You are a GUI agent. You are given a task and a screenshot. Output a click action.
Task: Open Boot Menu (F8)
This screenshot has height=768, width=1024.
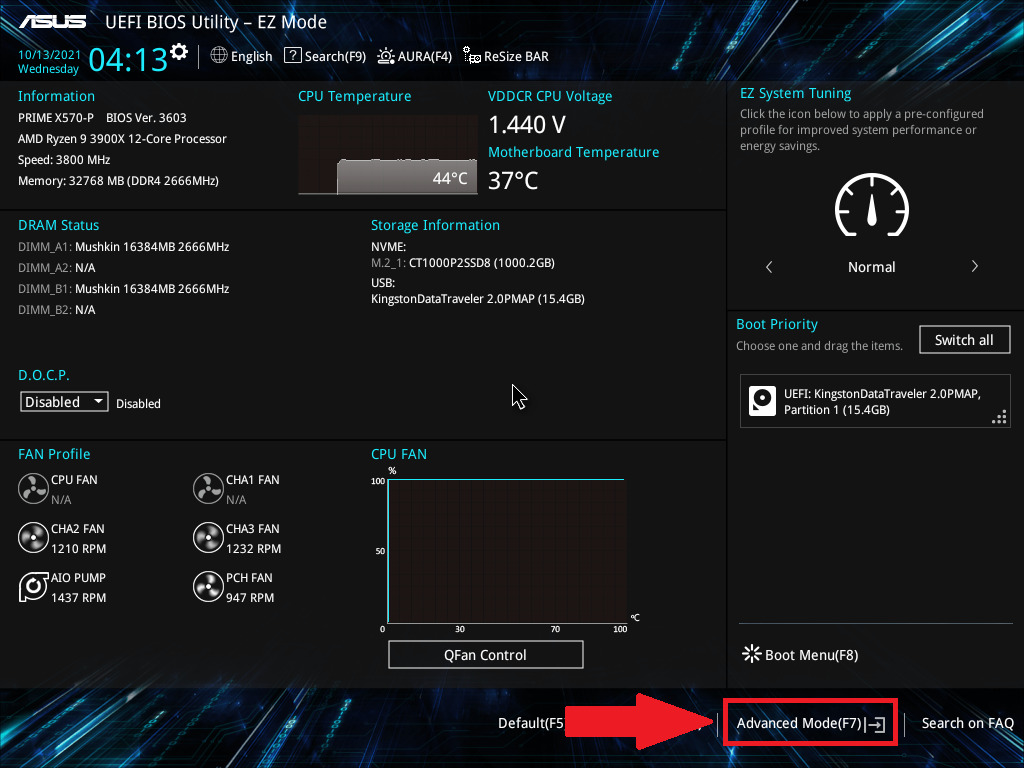800,655
